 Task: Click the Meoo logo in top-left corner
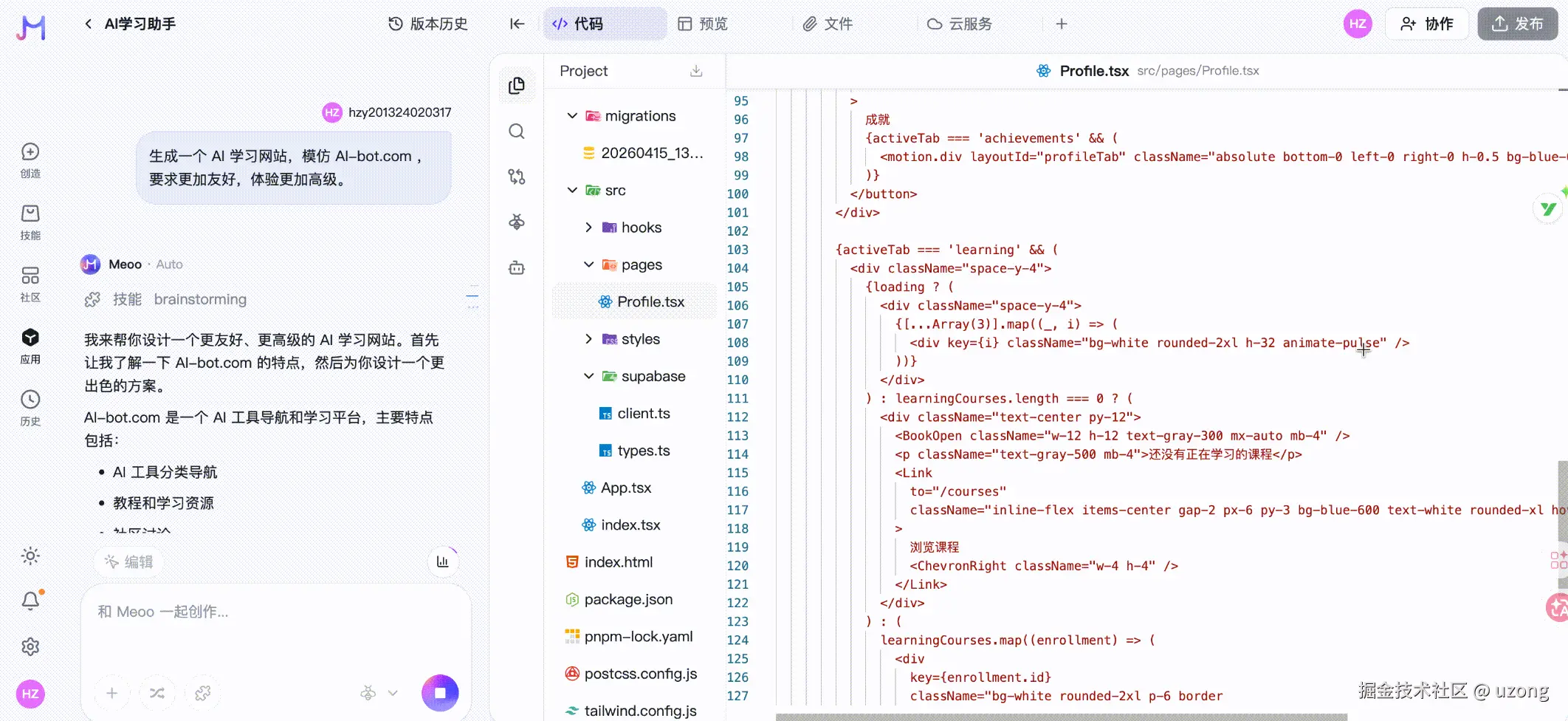point(31,27)
